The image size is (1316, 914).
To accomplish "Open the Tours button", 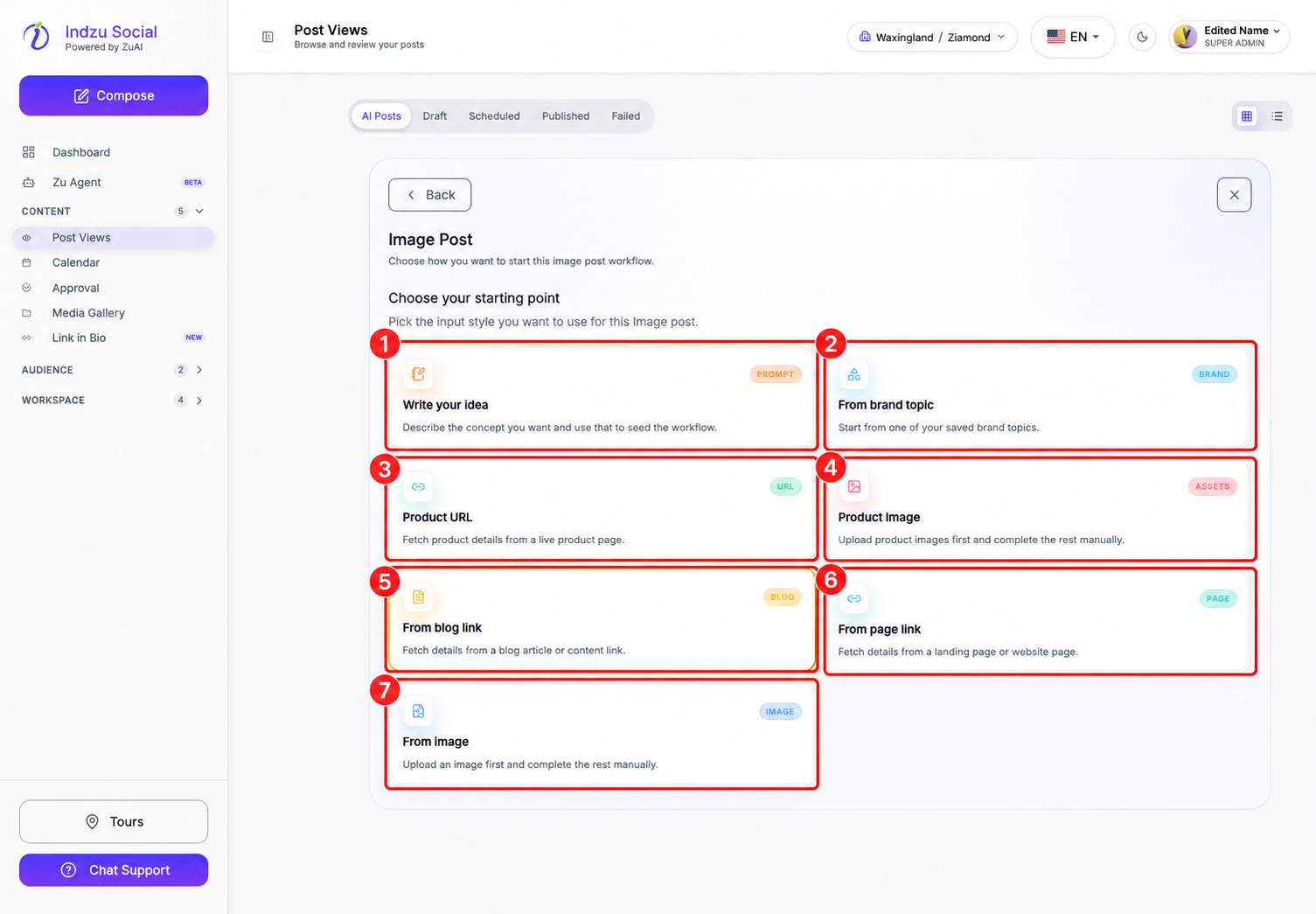I will [x=114, y=821].
